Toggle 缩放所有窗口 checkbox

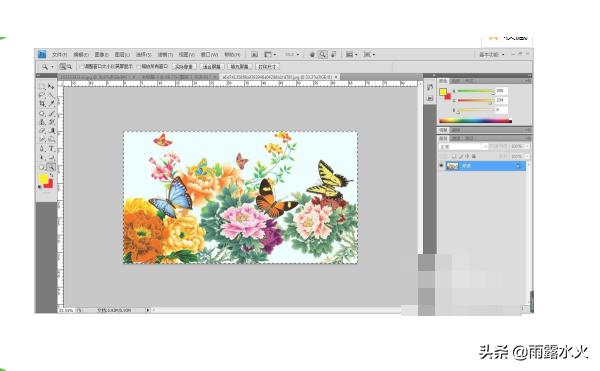(x=139, y=67)
